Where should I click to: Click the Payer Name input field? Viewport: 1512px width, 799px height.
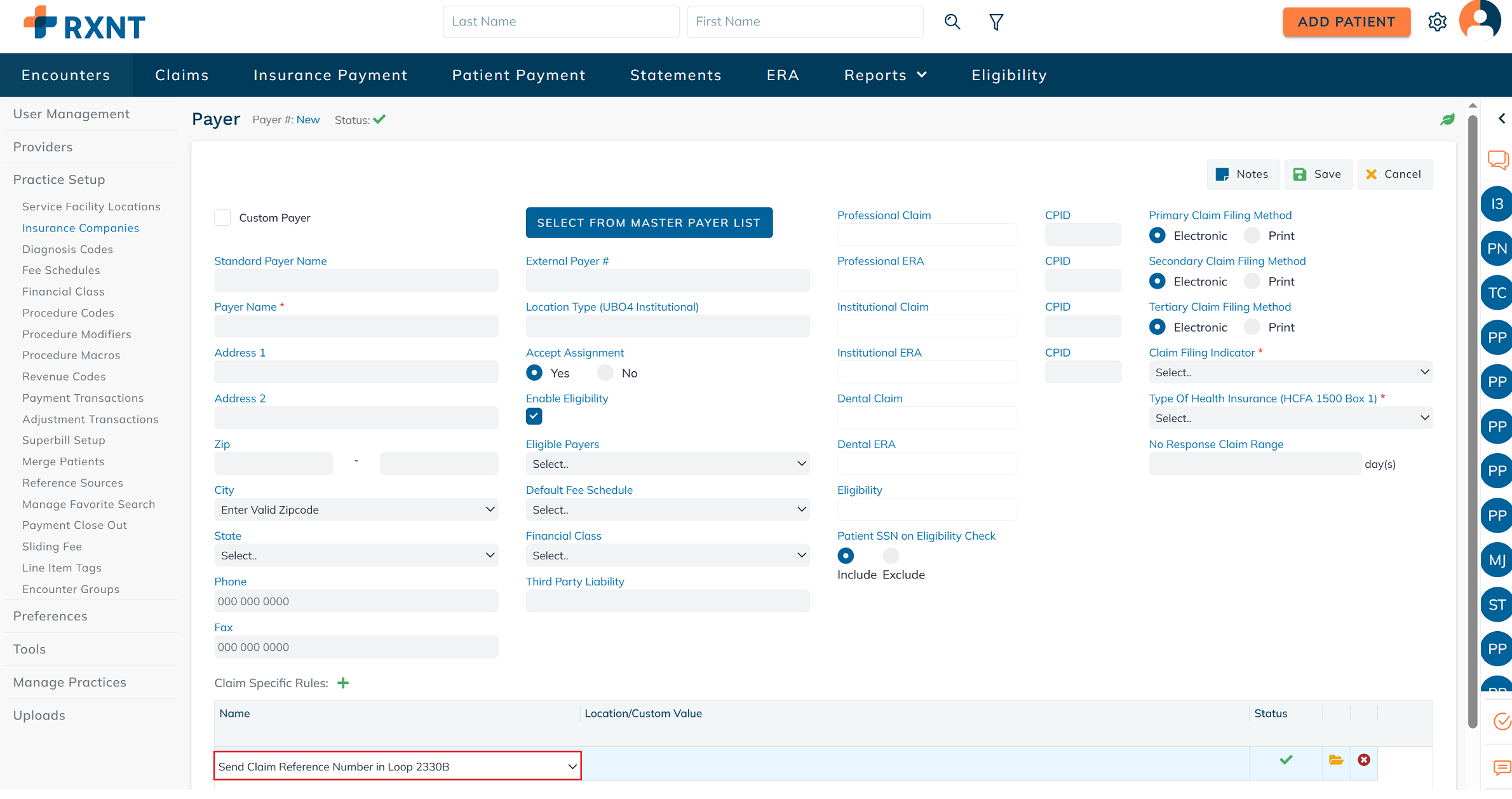coord(356,327)
